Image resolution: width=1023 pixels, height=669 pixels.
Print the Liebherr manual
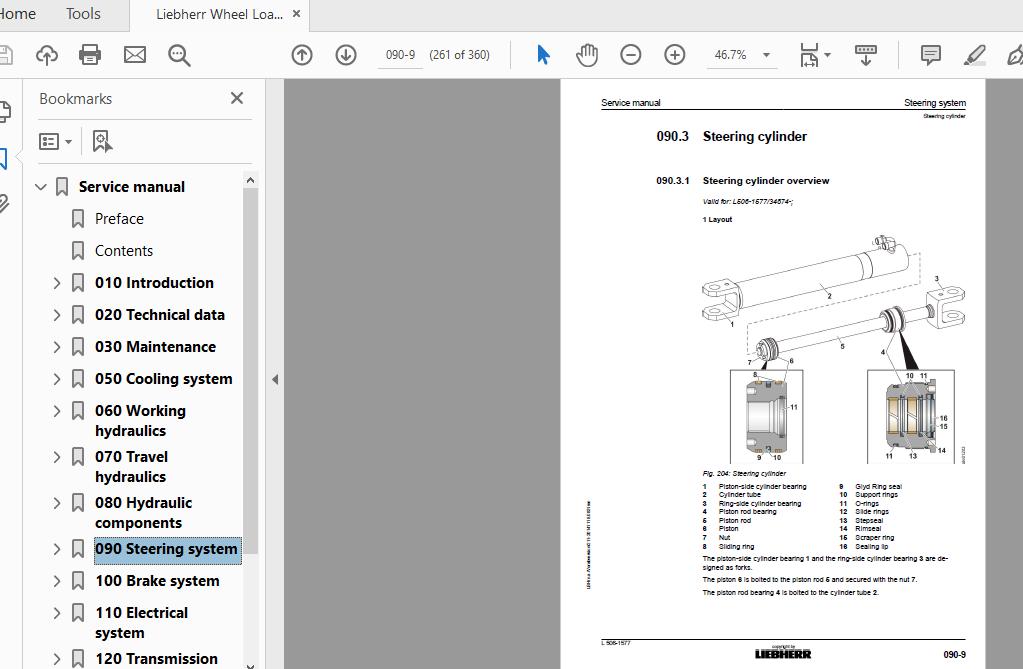[89, 55]
